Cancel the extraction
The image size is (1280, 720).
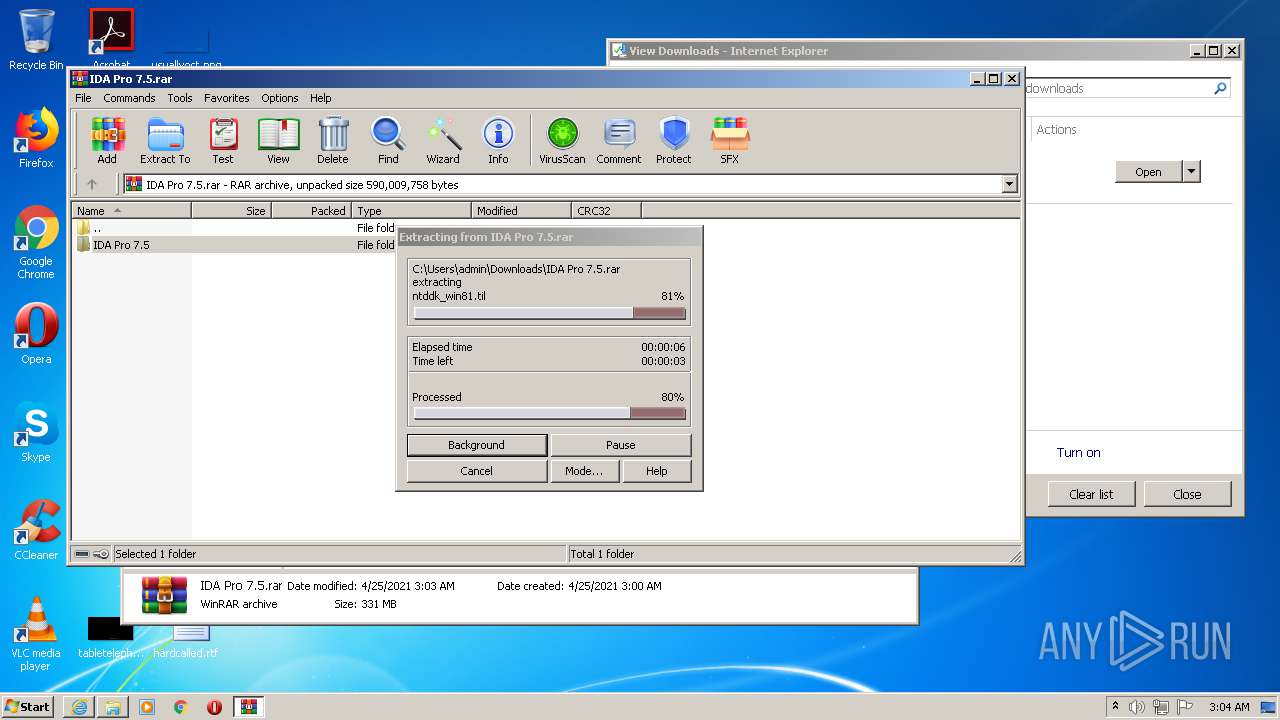click(x=477, y=471)
